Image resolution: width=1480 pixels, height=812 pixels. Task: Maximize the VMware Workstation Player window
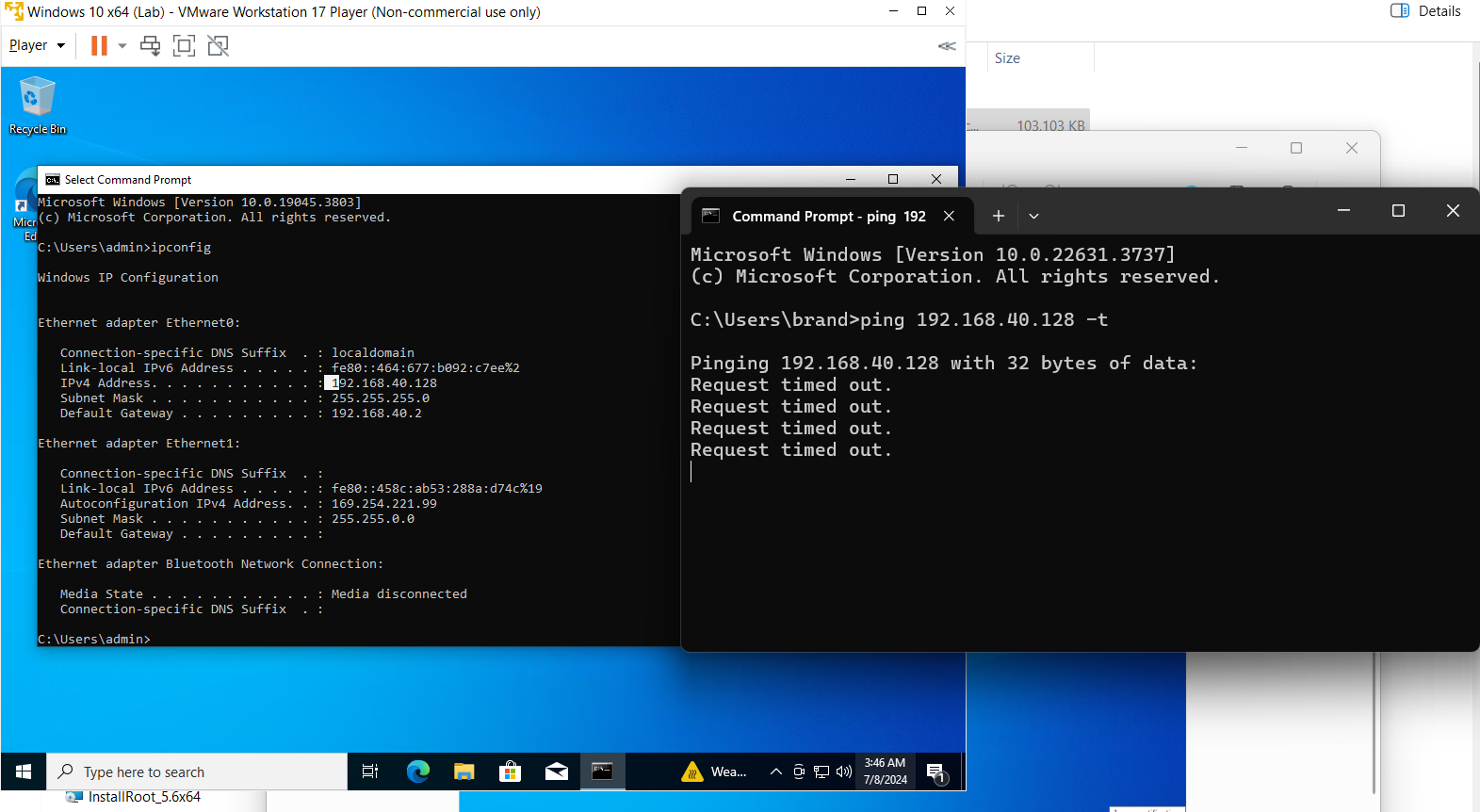pyautogui.click(x=921, y=11)
